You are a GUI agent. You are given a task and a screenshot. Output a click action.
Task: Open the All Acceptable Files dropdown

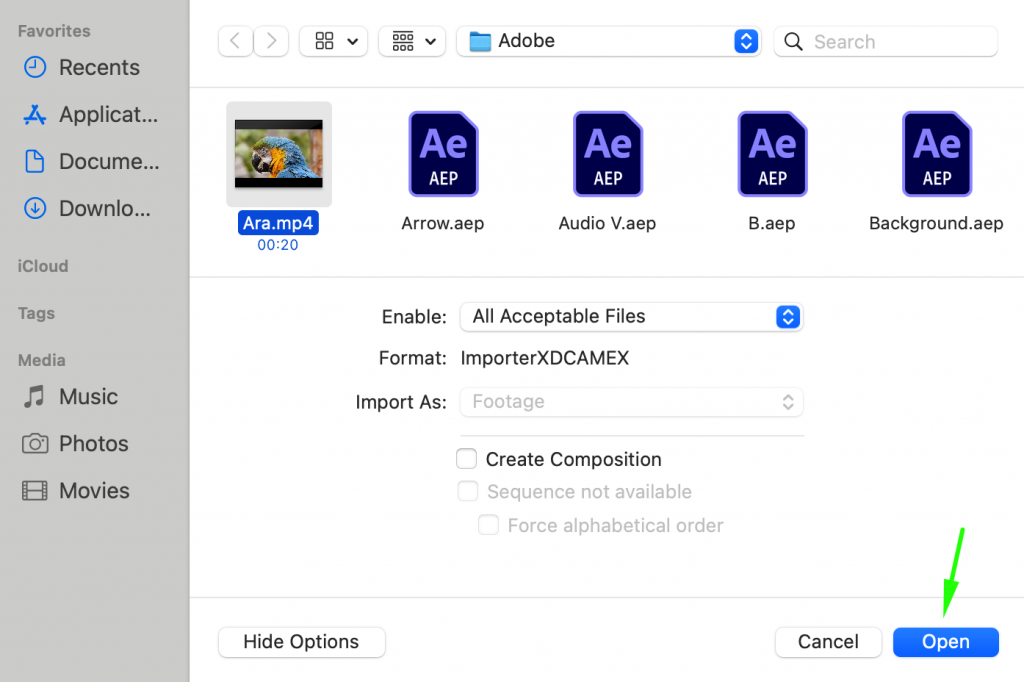click(631, 316)
